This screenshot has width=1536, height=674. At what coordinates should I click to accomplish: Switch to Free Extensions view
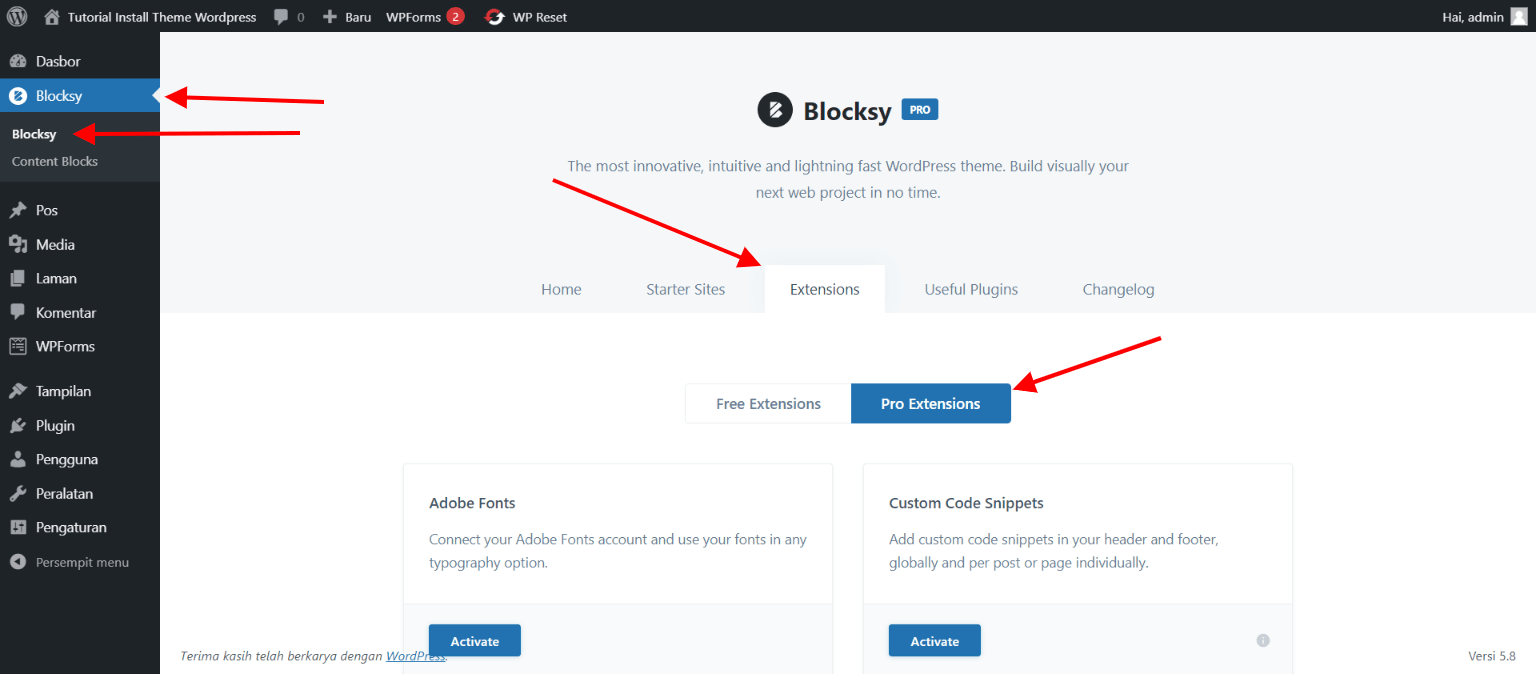click(x=767, y=403)
